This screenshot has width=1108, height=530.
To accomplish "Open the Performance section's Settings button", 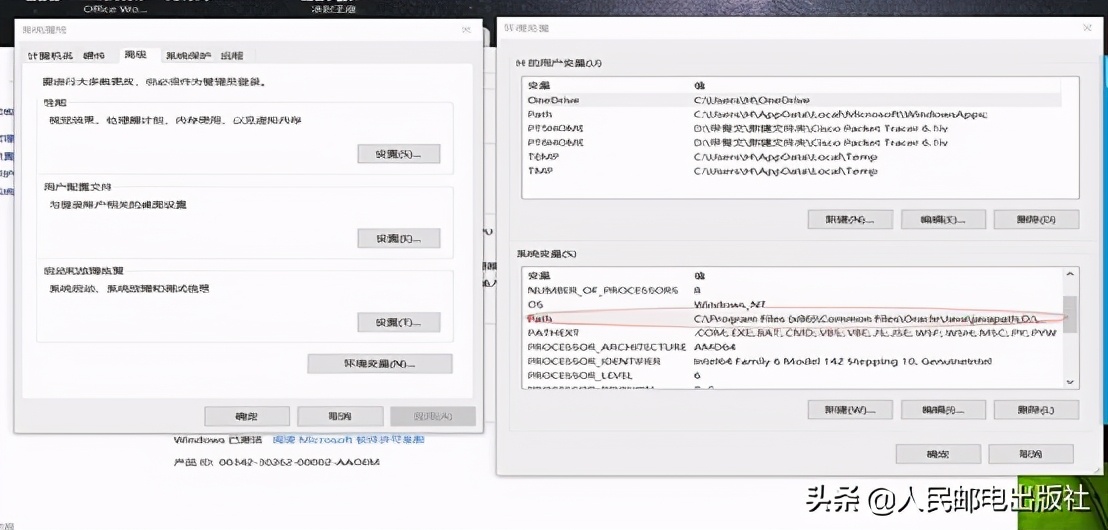I will coord(399,154).
